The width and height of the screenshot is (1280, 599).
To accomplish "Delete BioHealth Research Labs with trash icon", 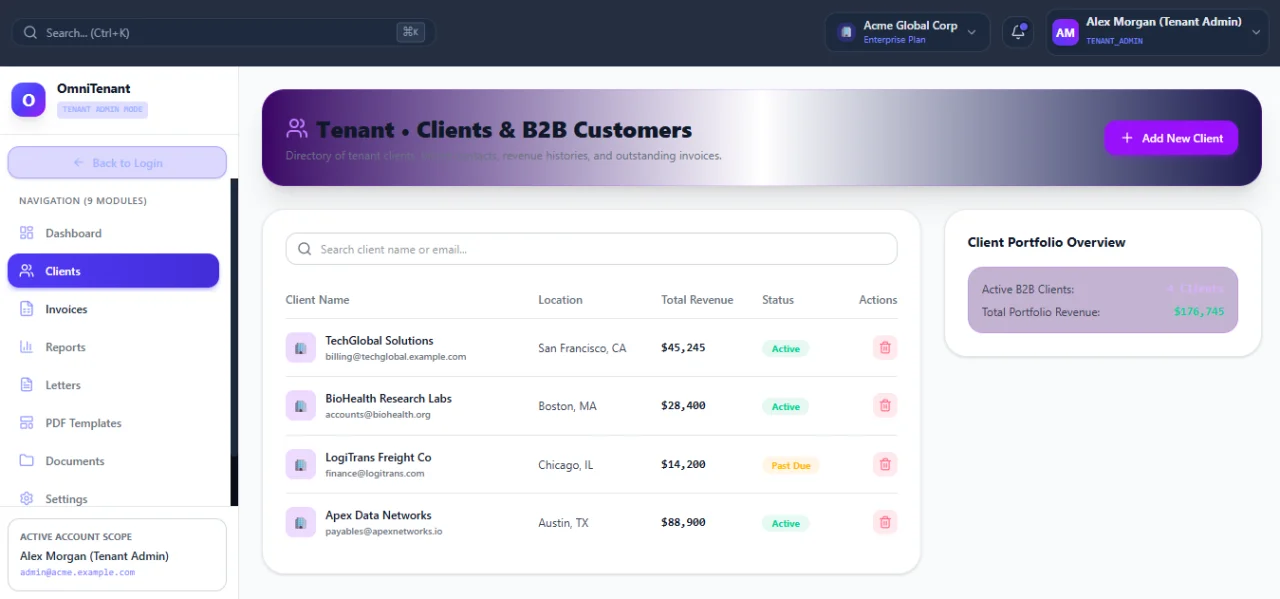I will pos(885,406).
